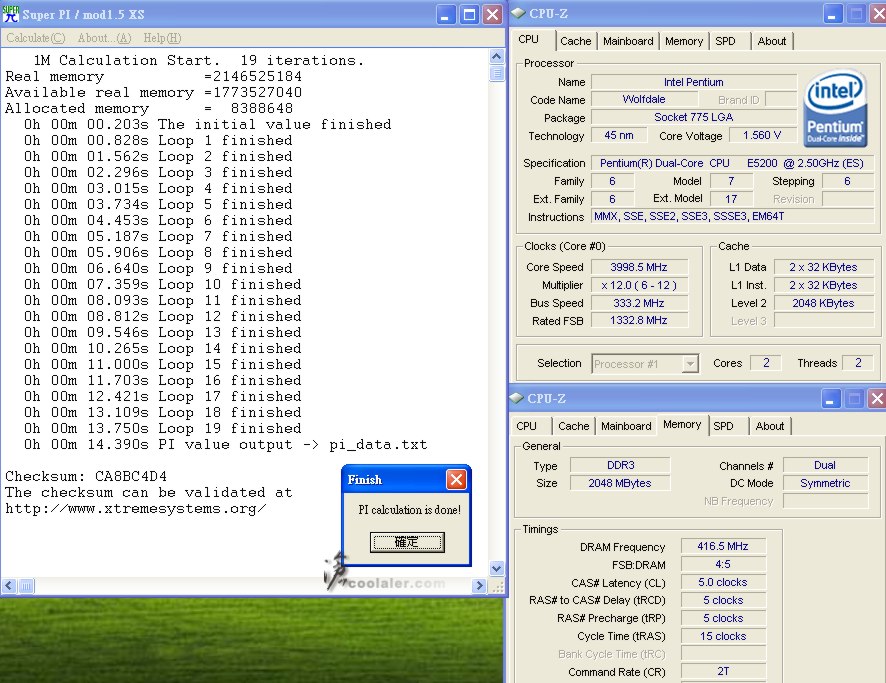This screenshot has height=683, width=886.
Task: Click the DRAM Frequency value 416.5 MHz
Action: pos(723,546)
